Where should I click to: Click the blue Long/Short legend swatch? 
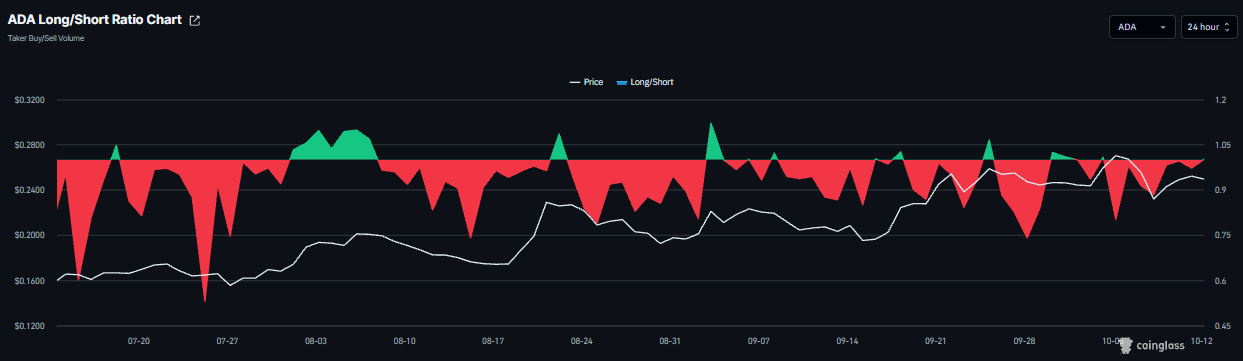pos(622,82)
